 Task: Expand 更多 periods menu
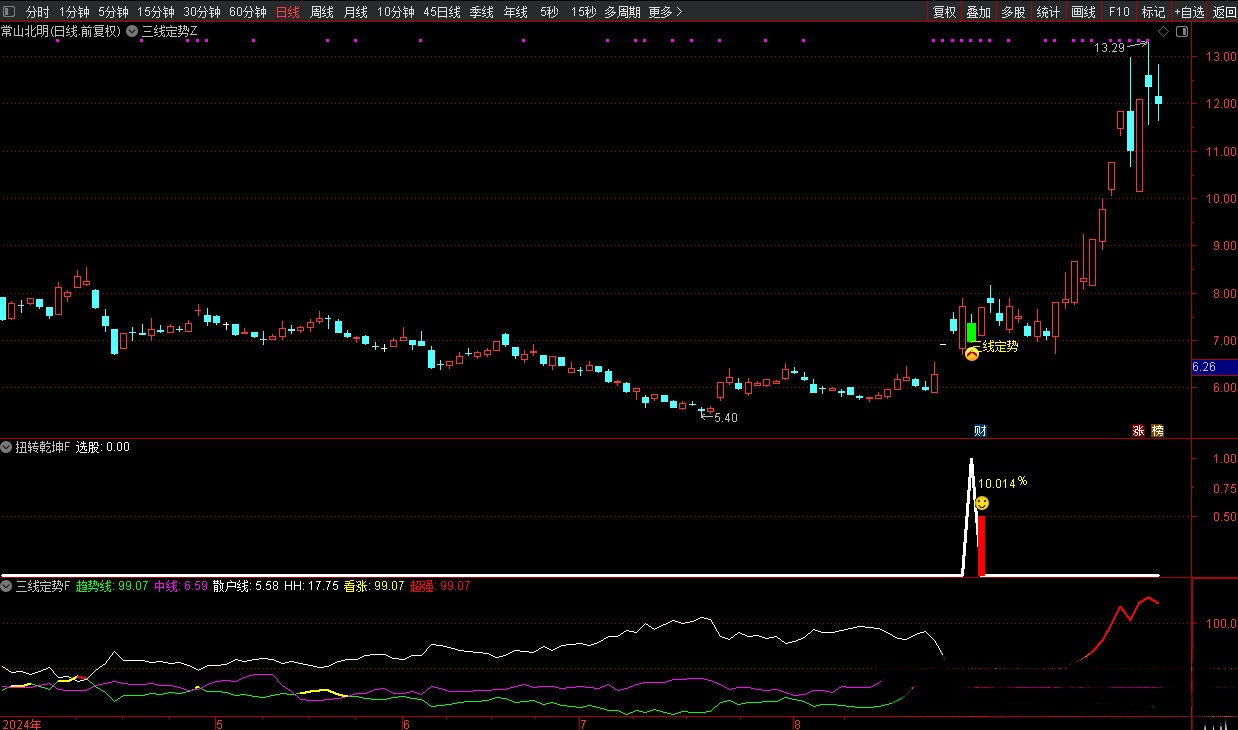pos(665,12)
